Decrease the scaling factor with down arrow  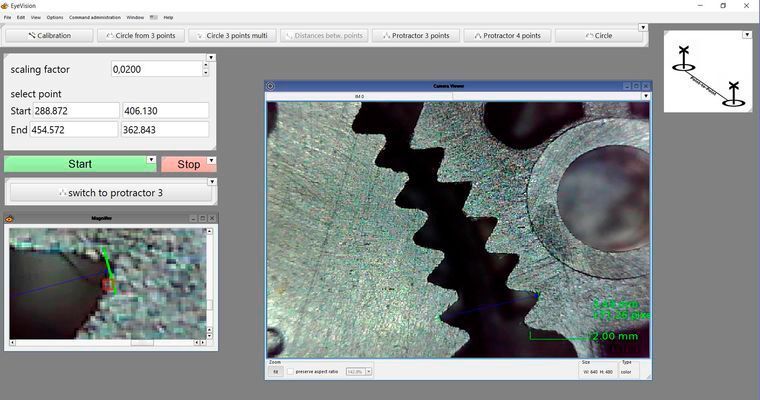[x=206, y=73]
